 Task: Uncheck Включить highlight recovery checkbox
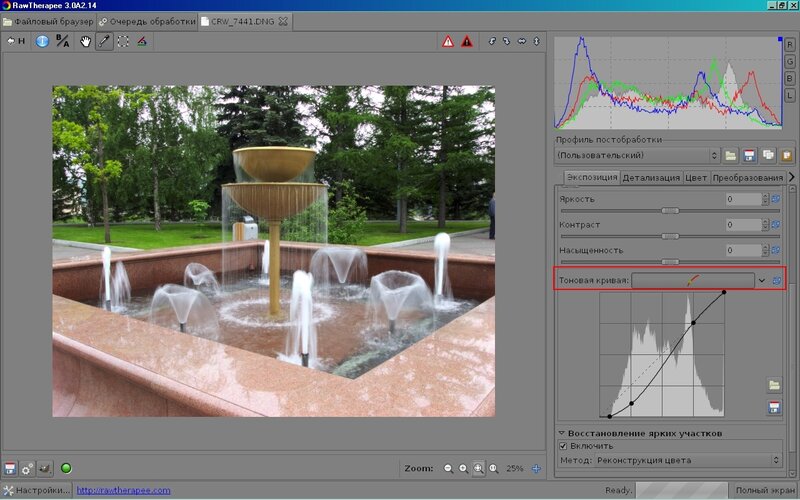[x=563, y=445]
